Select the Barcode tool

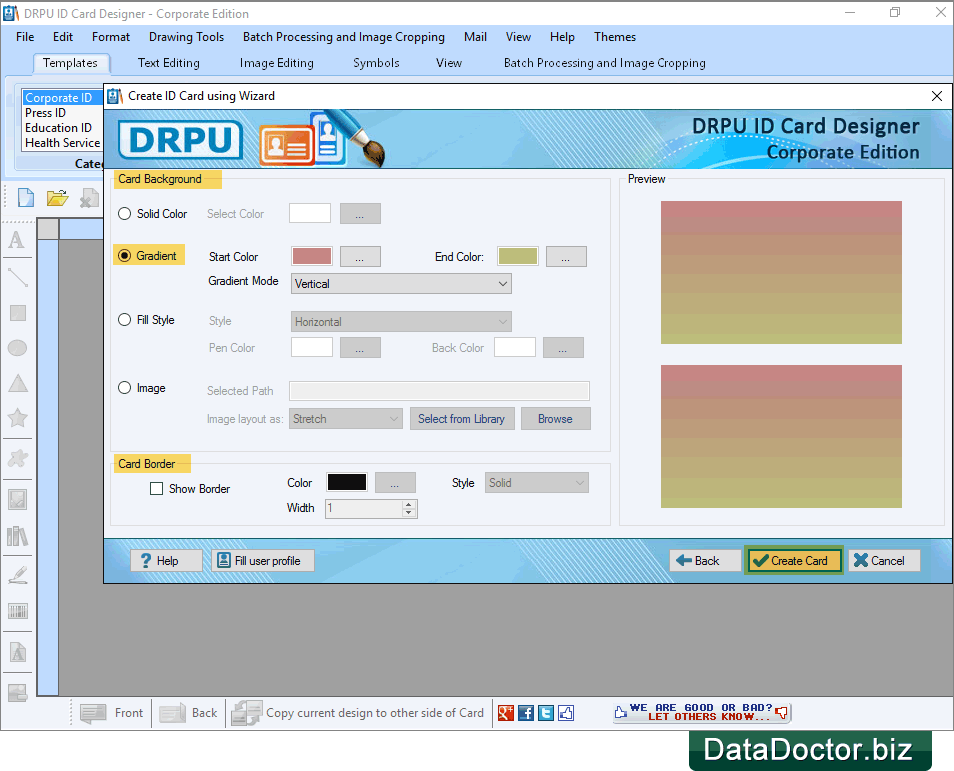[x=18, y=611]
